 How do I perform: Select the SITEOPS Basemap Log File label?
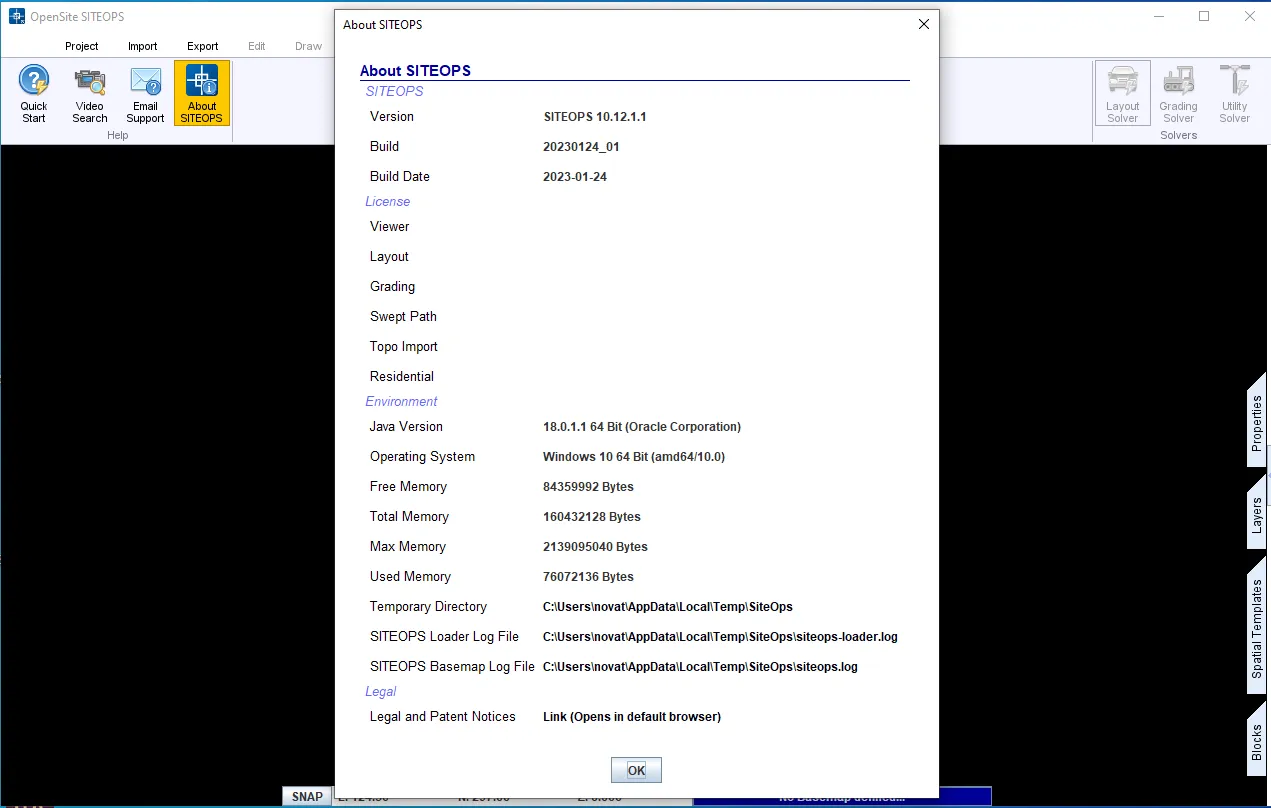[x=452, y=667]
